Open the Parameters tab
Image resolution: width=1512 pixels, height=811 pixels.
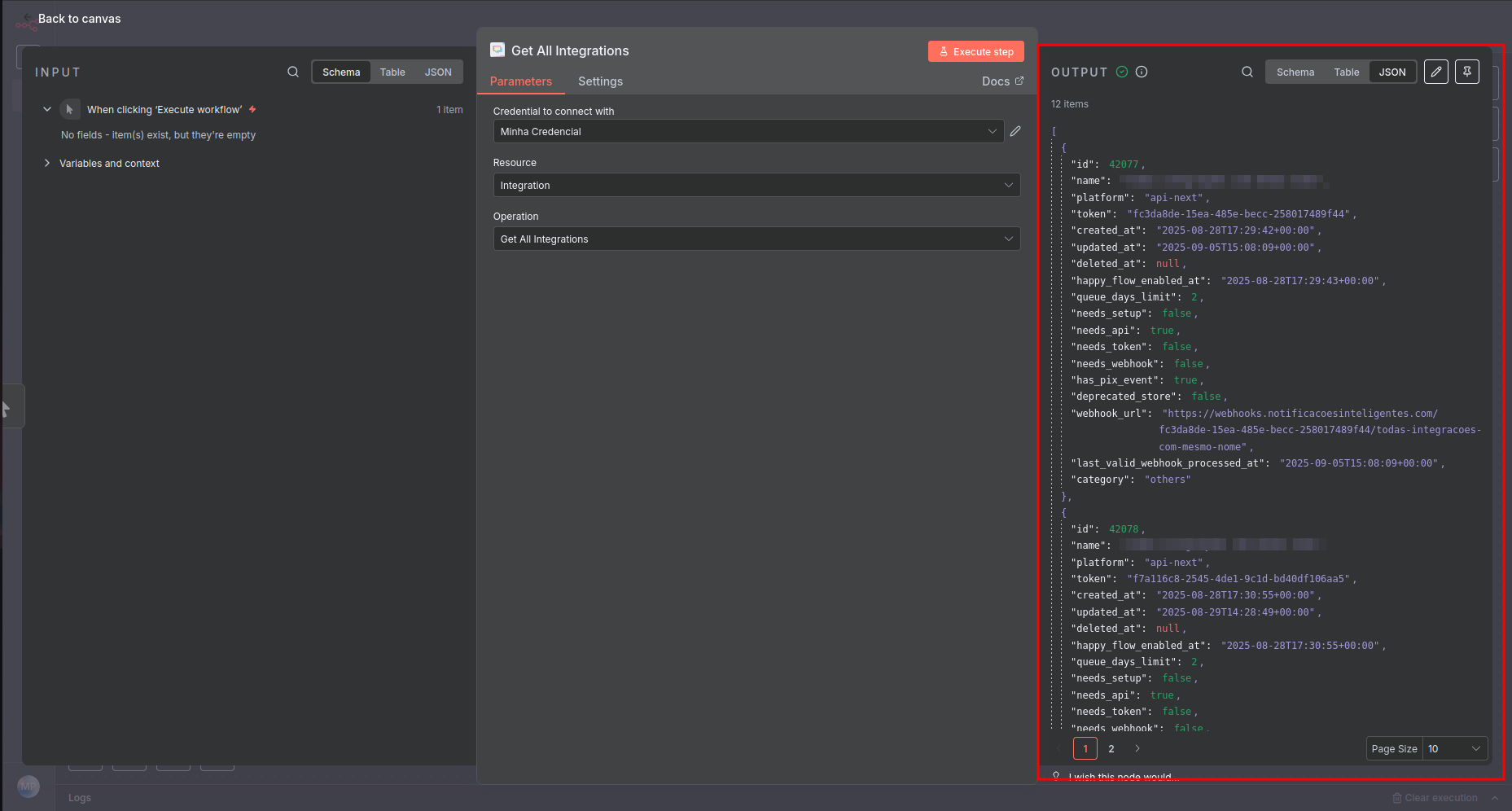[x=521, y=81]
